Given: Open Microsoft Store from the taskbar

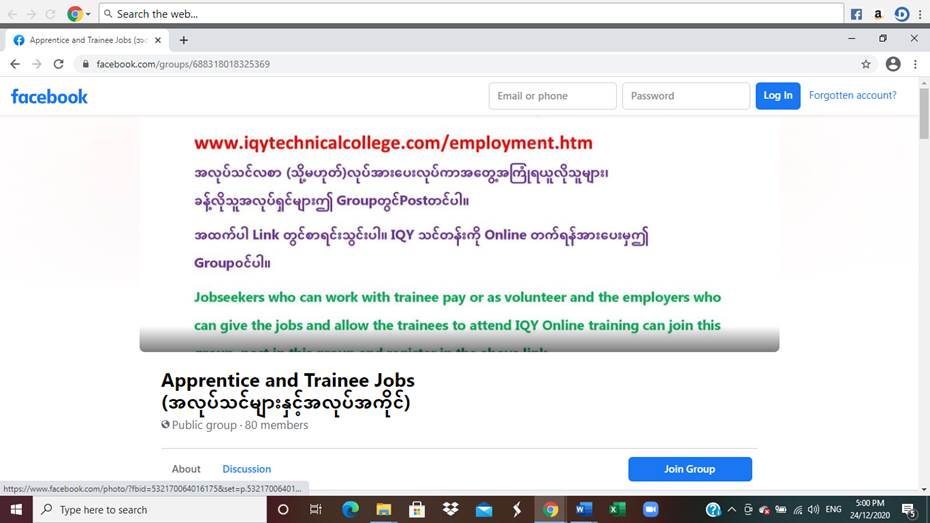Looking at the screenshot, I should pos(417,509).
